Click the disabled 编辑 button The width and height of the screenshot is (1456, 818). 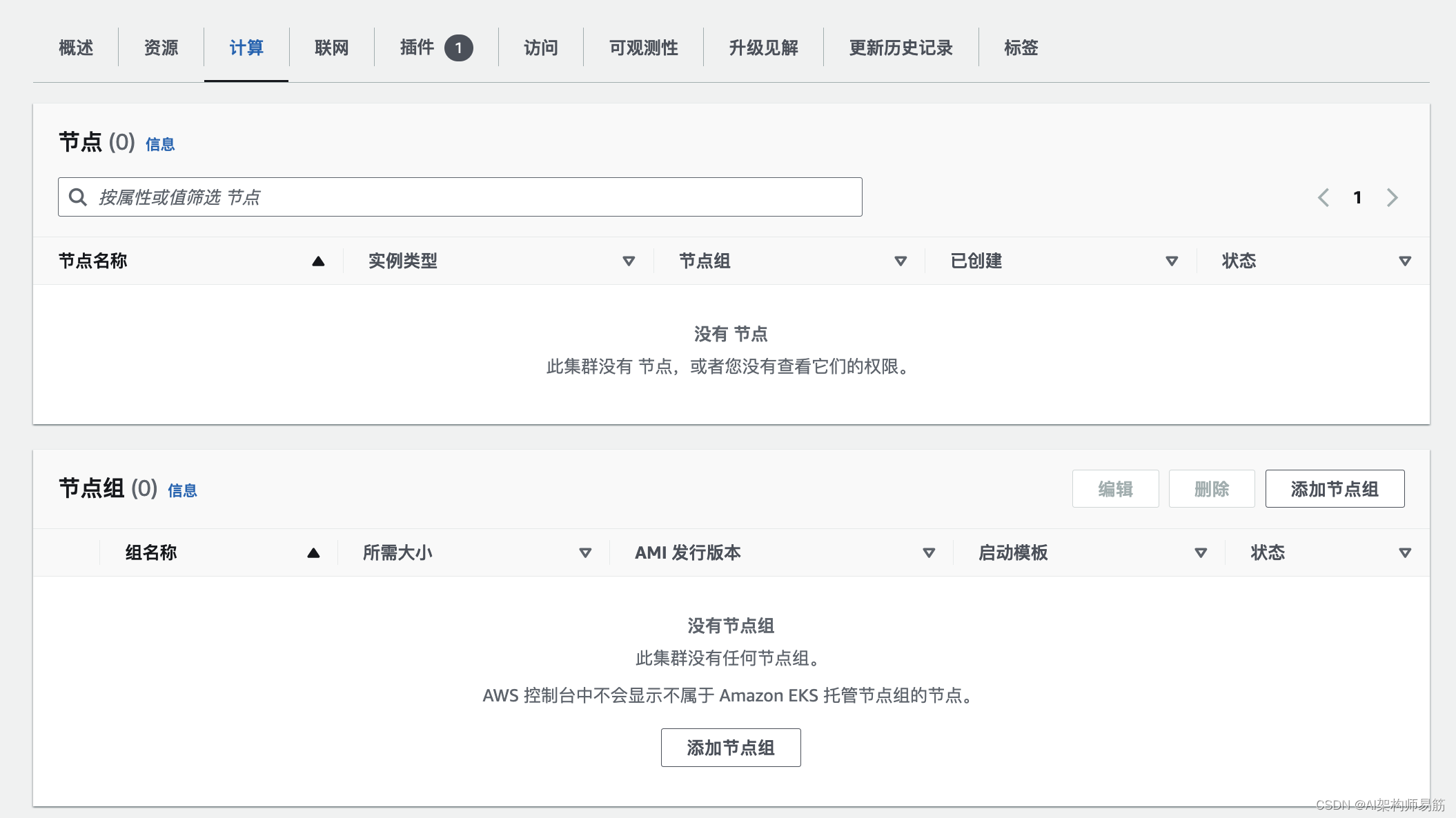pyautogui.click(x=1116, y=489)
